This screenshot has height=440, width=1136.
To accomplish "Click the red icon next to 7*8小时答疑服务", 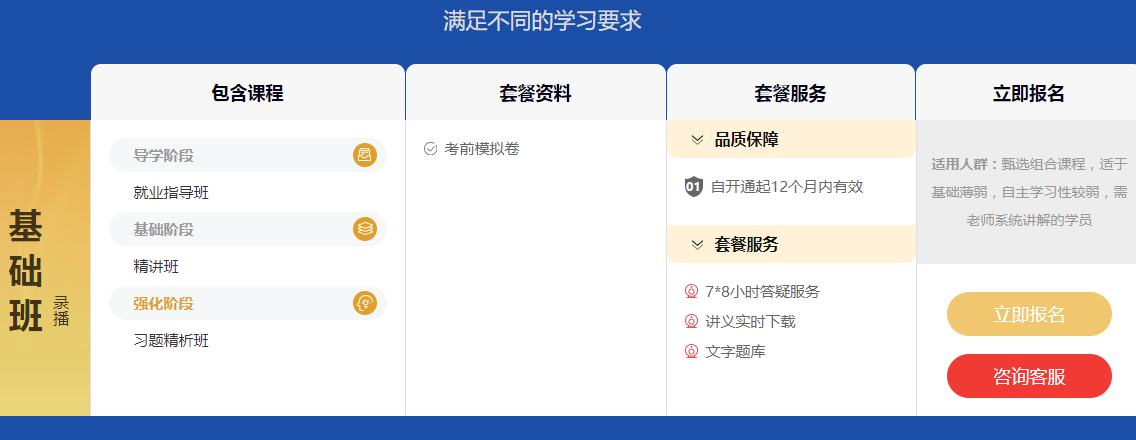I will (690, 291).
